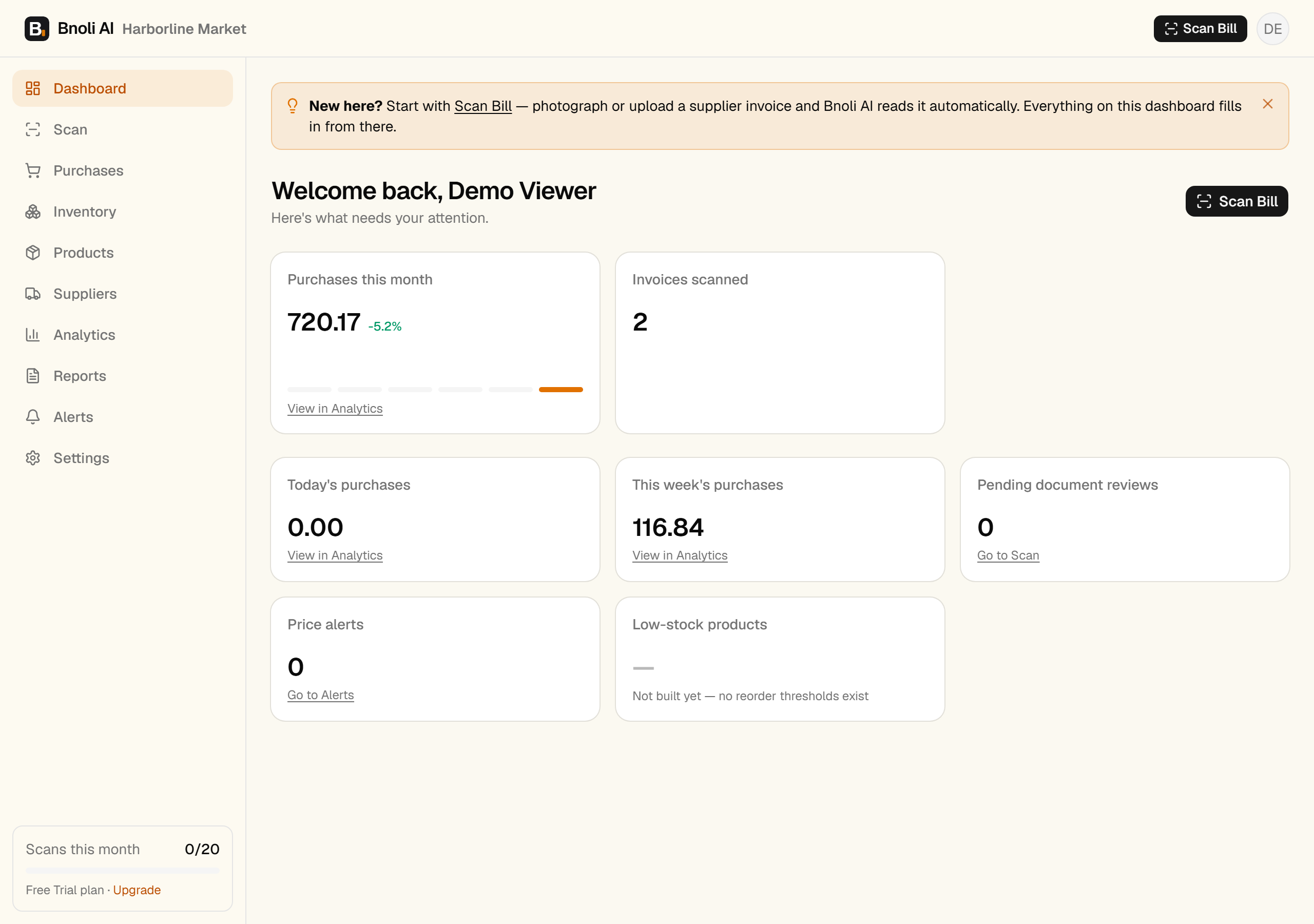The image size is (1314, 924).
Task: Click the orange bar in monthly purchases sparkline
Action: (561, 389)
